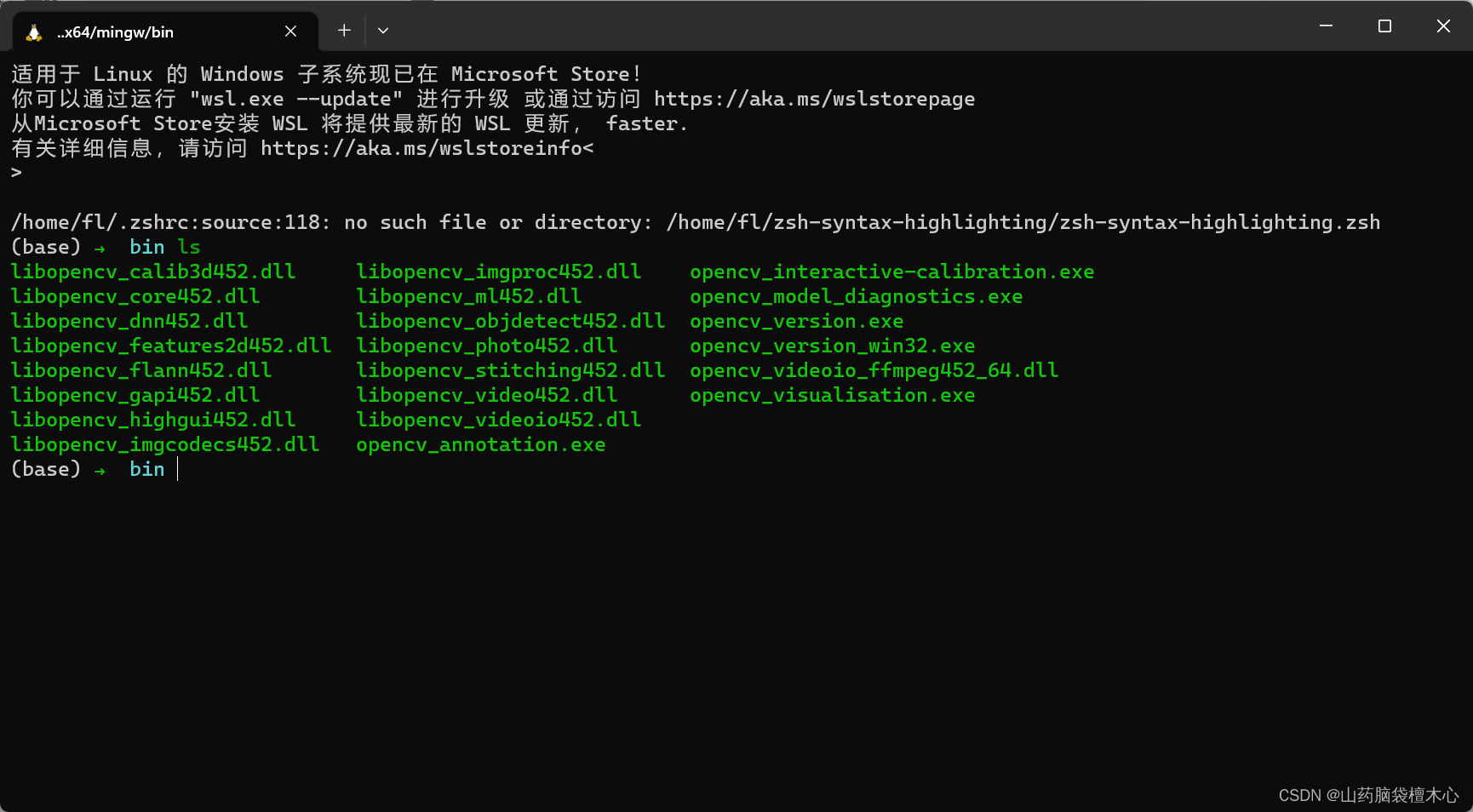
Task: Open the aka.ms/wslstorepage link
Action: pyautogui.click(x=814, y=100)
